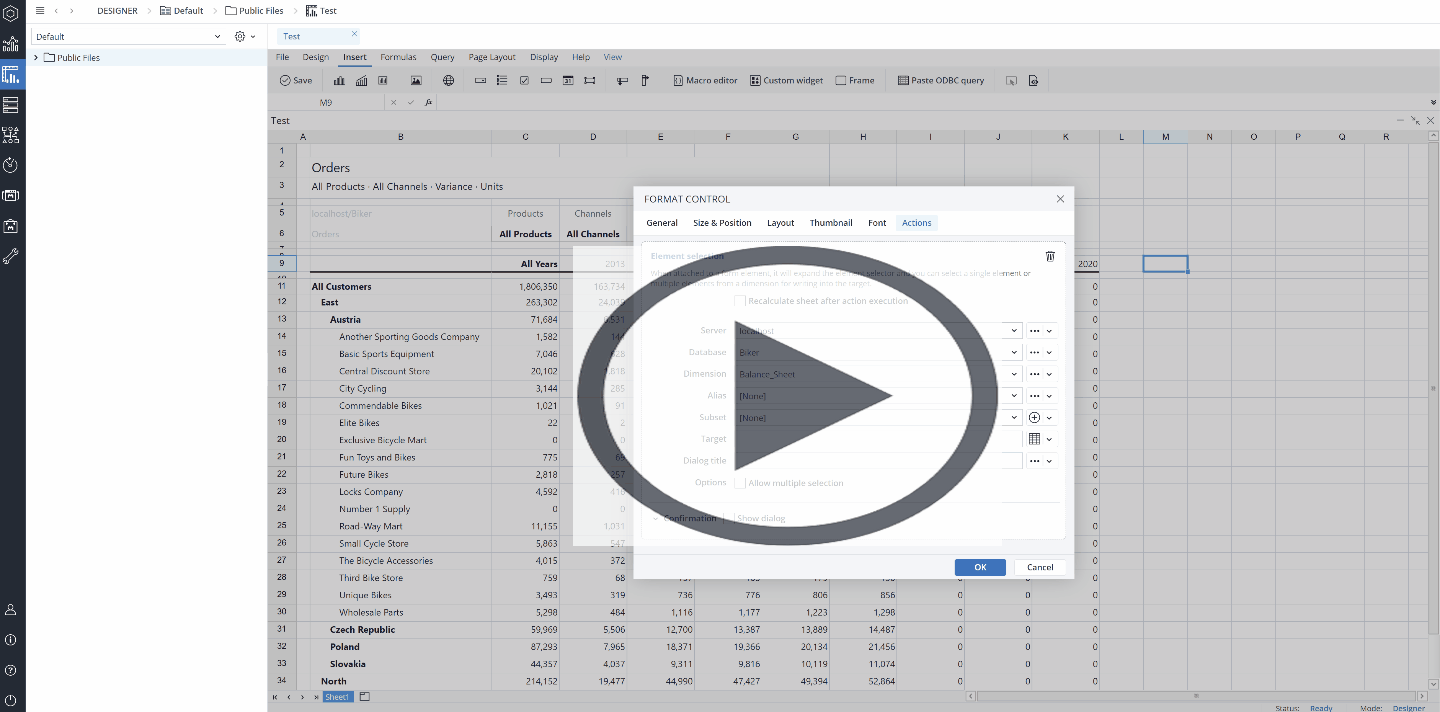Insert a date picker control
The width and height of the screenshot is (1440, 712).
click(568, 80)
